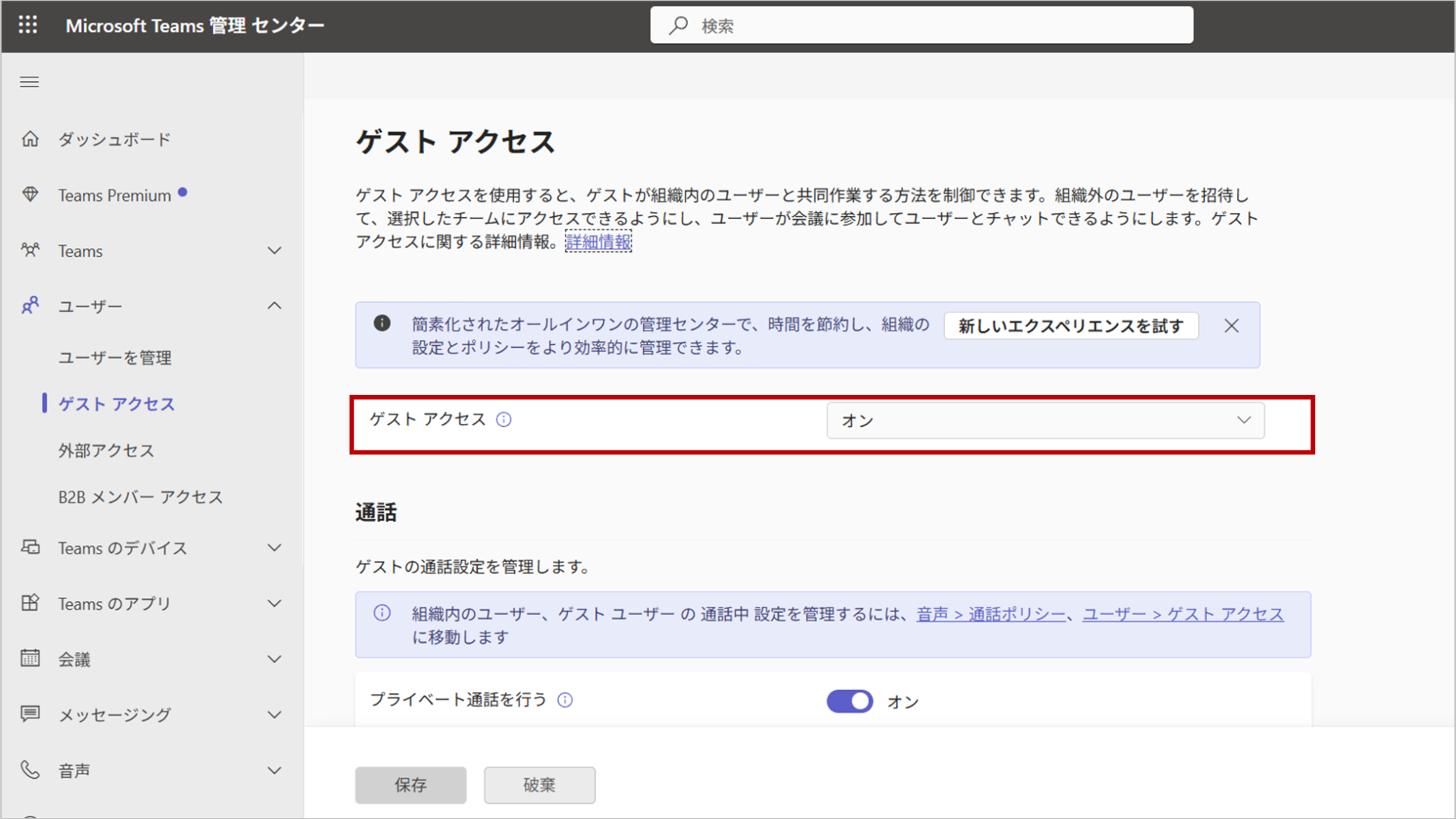This screenshot has width=1456, height=819.
Task: Click the info icon next to ゲスト アクセス
Action: [504, 419]
